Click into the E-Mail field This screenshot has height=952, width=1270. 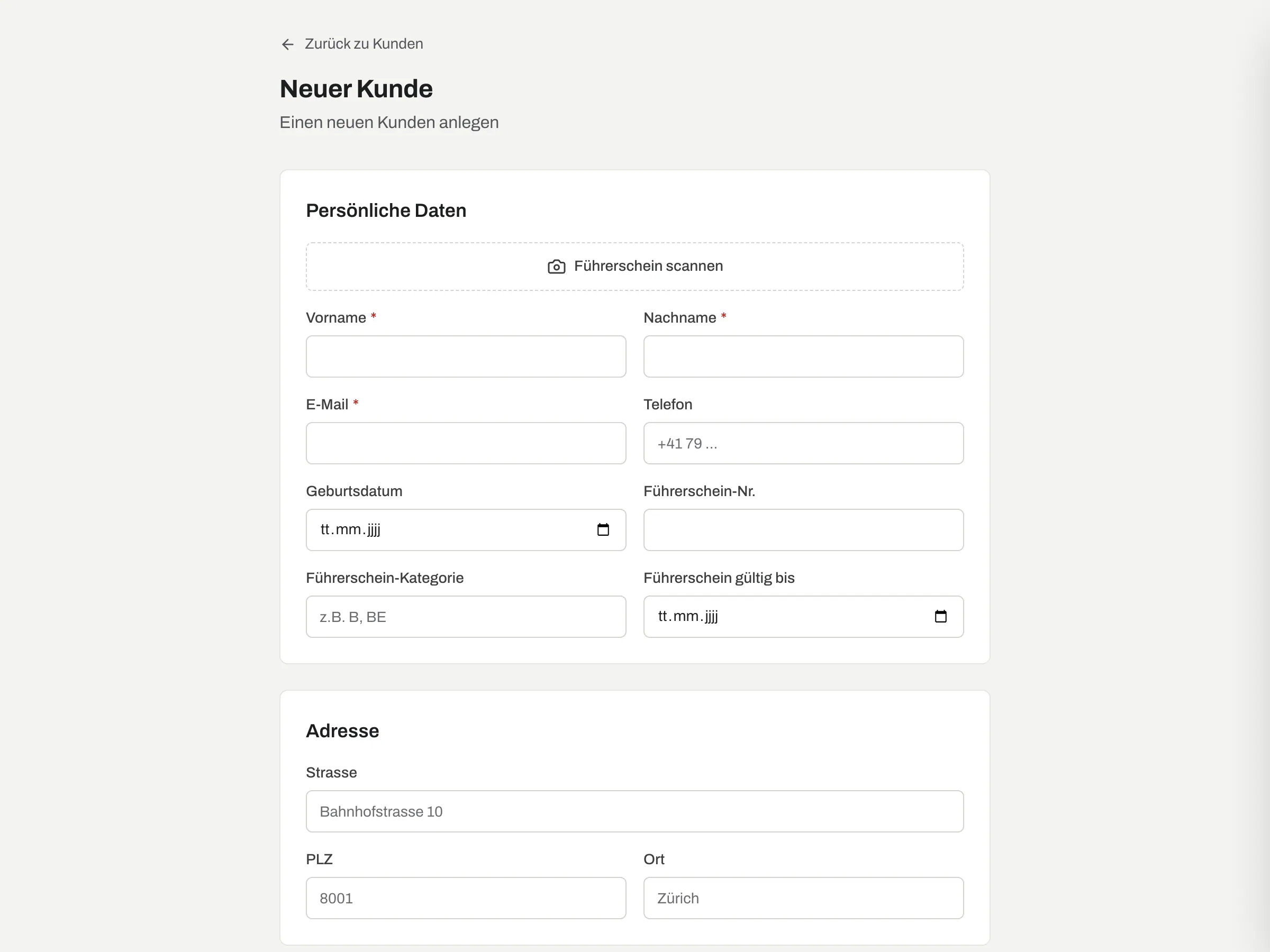click(x=466, y=443)
